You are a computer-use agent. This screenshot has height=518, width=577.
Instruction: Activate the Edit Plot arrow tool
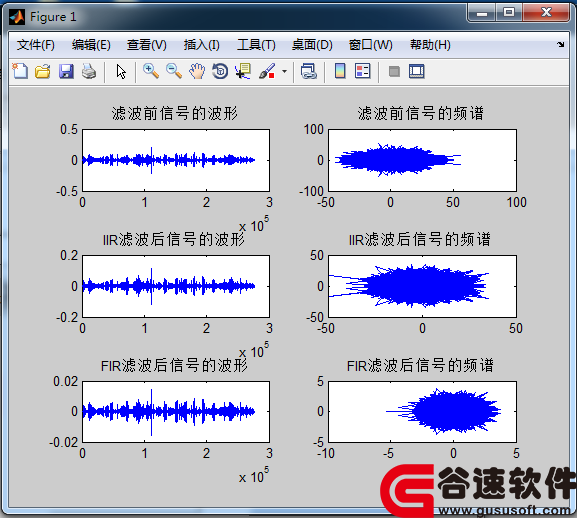121,71
